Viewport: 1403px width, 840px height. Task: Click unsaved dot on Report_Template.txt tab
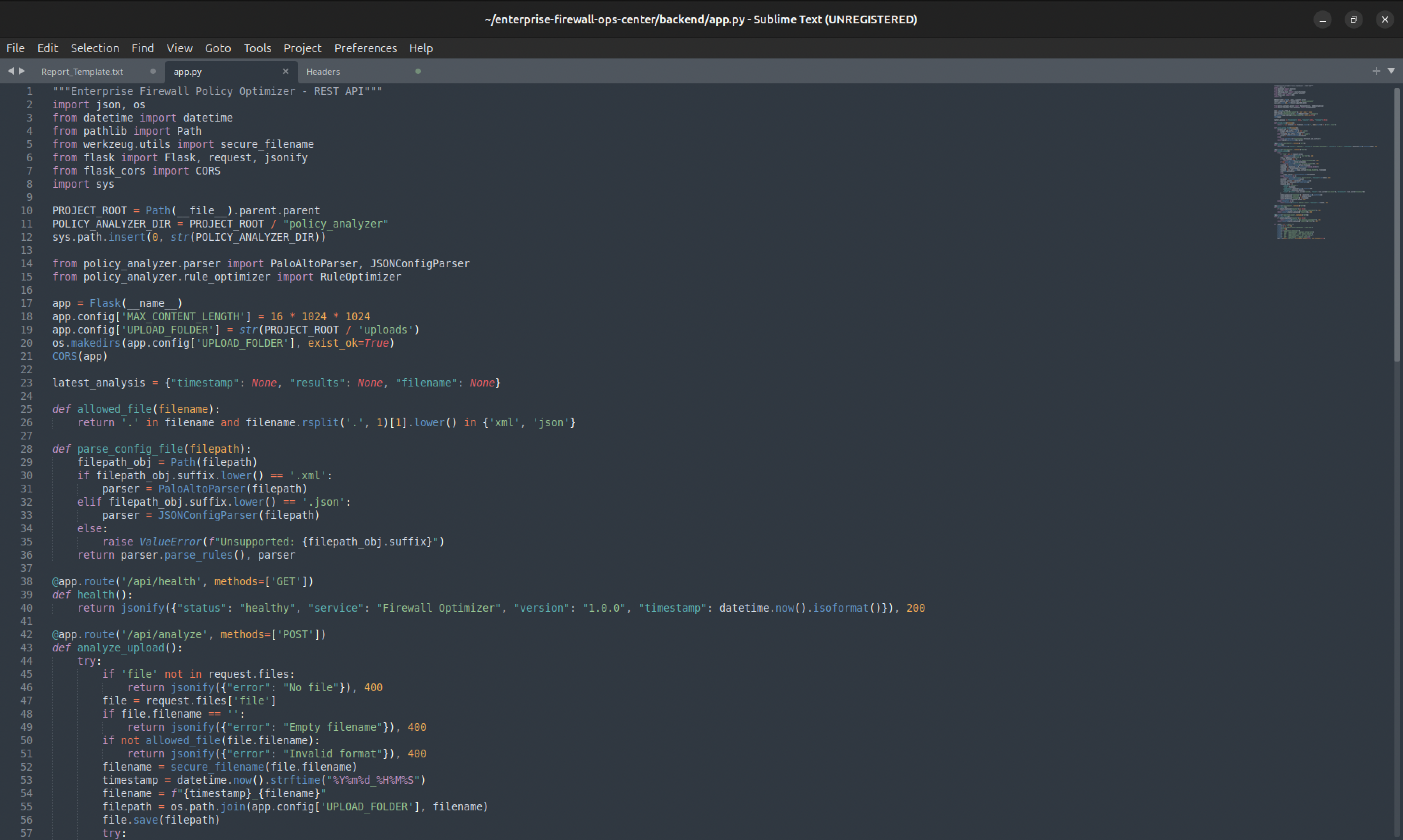[153, 71]
